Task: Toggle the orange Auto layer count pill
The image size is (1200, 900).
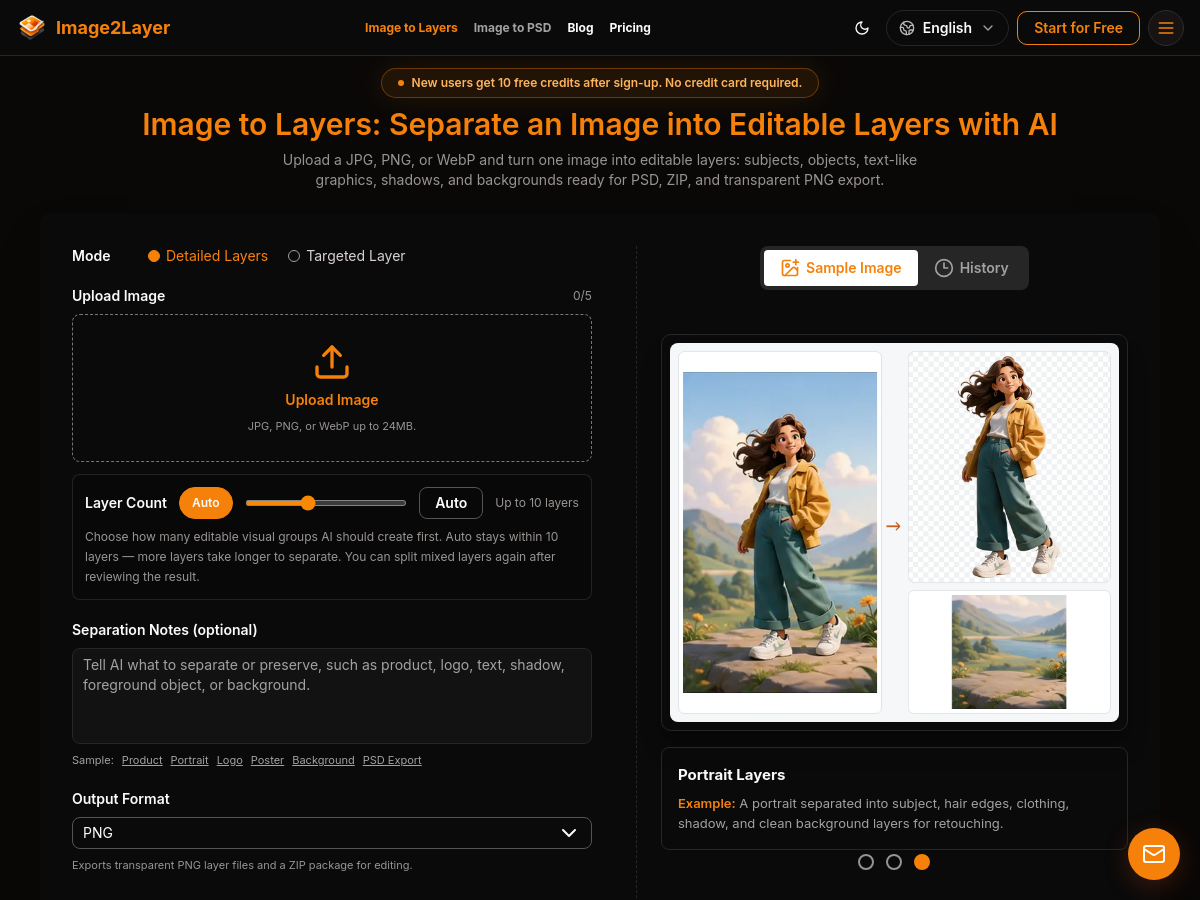Action: coord(206,503)
